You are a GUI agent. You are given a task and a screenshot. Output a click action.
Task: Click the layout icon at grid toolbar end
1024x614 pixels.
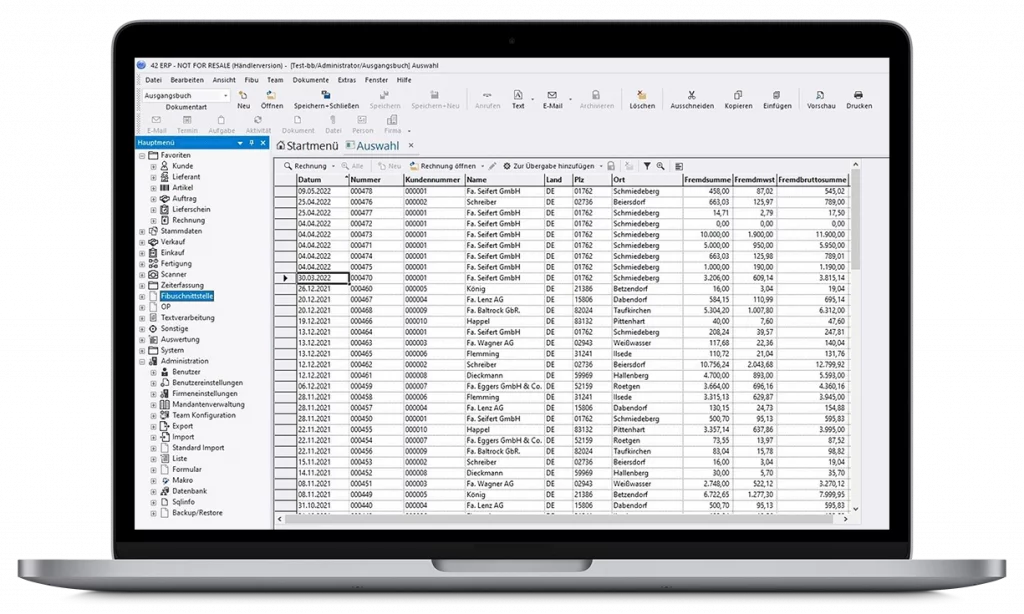tap(679, 166)
